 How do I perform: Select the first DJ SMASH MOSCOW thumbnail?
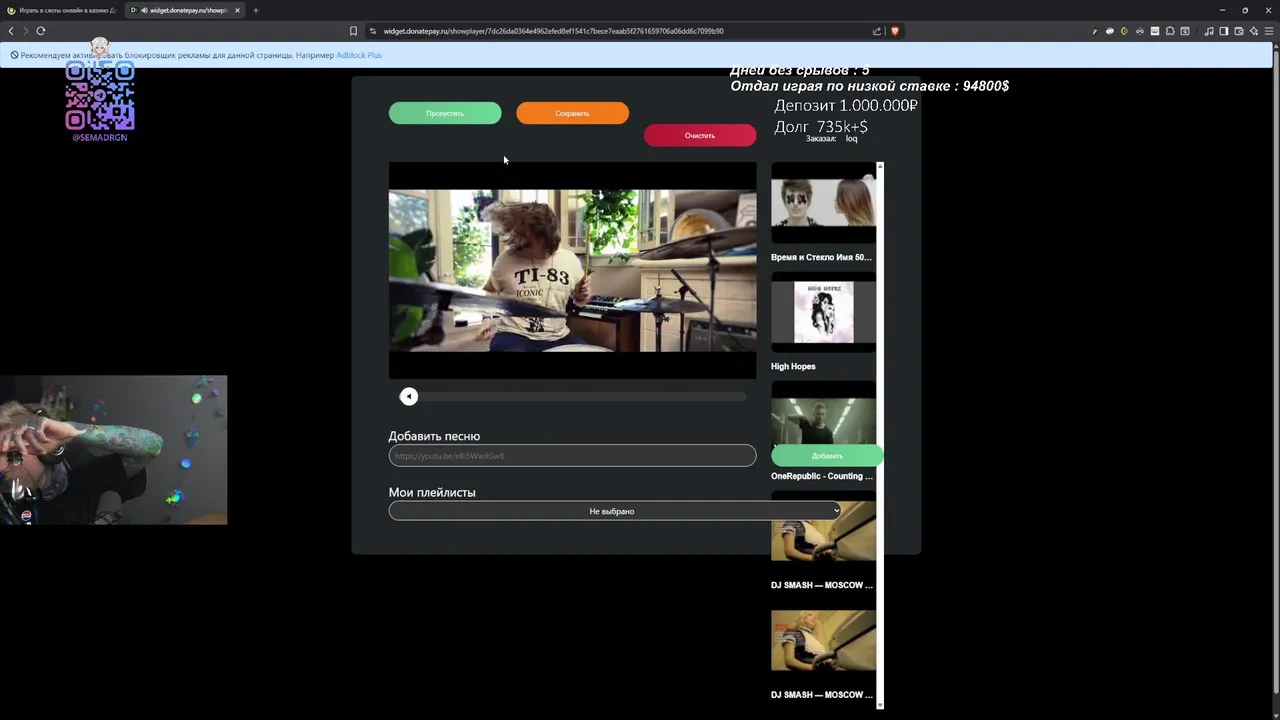coord(823,531)
